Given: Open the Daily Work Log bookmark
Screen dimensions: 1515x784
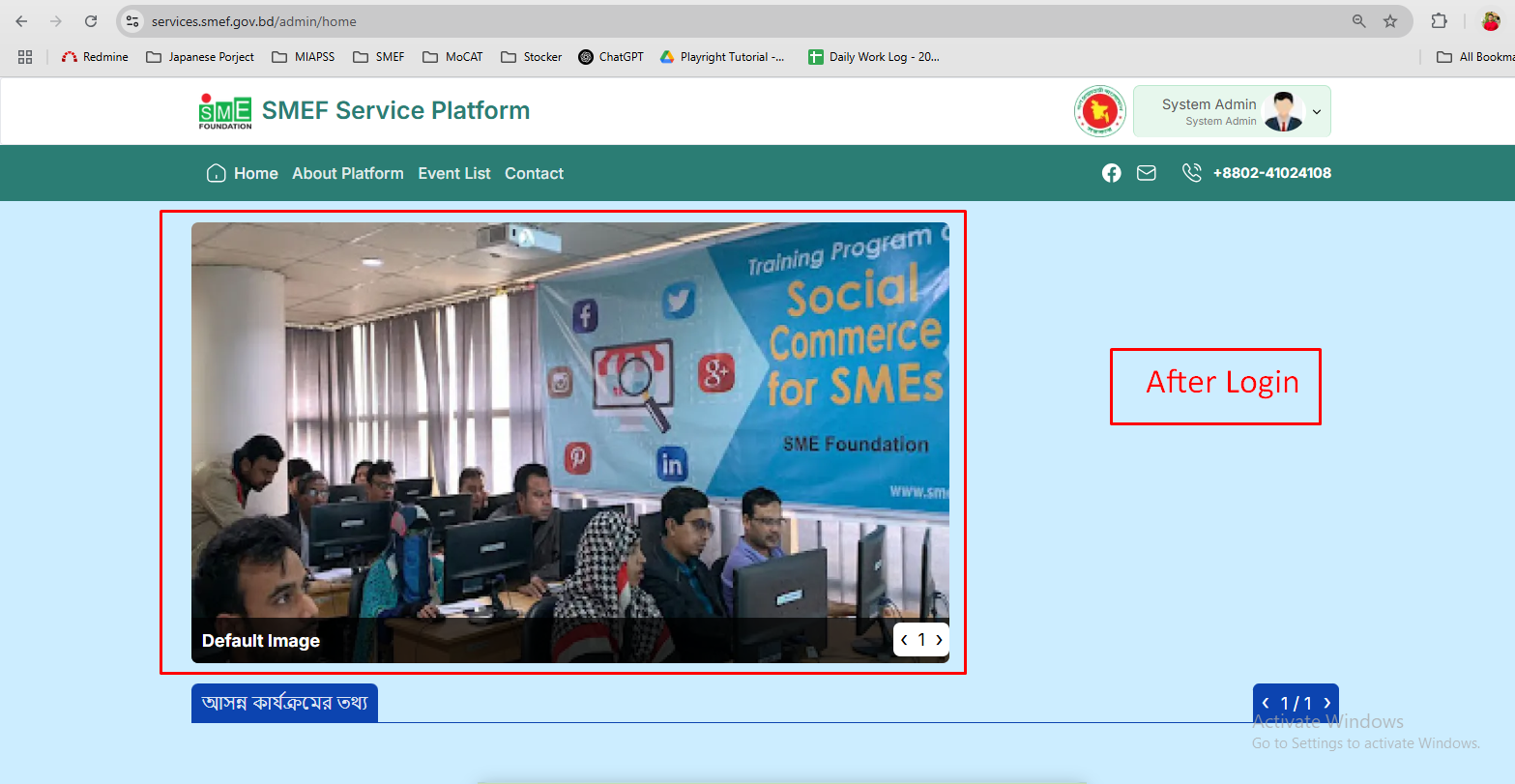Looking at the screenshot, I should [874, 57].
